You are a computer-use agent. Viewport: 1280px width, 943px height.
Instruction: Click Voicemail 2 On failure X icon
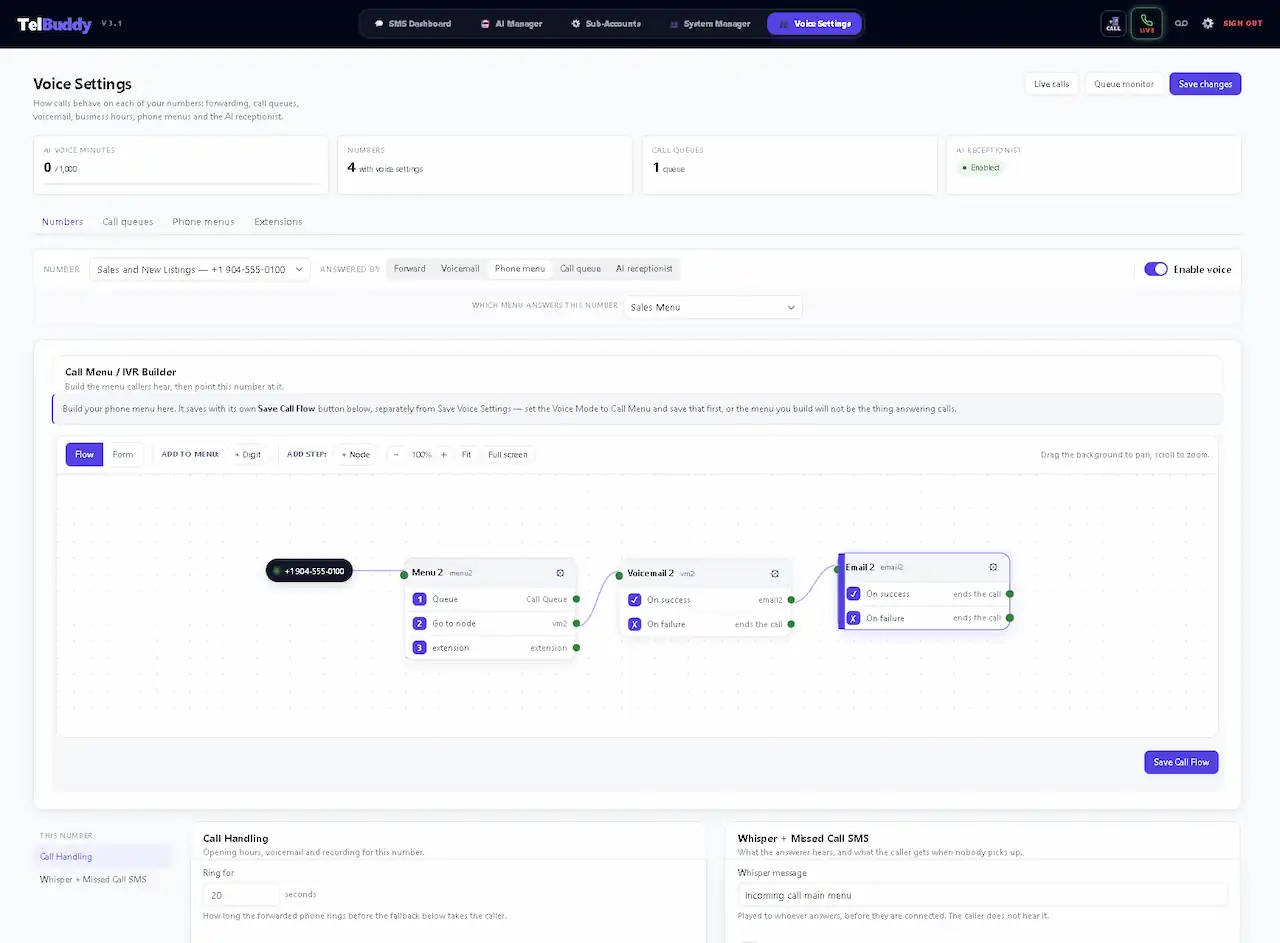[635, 624]
